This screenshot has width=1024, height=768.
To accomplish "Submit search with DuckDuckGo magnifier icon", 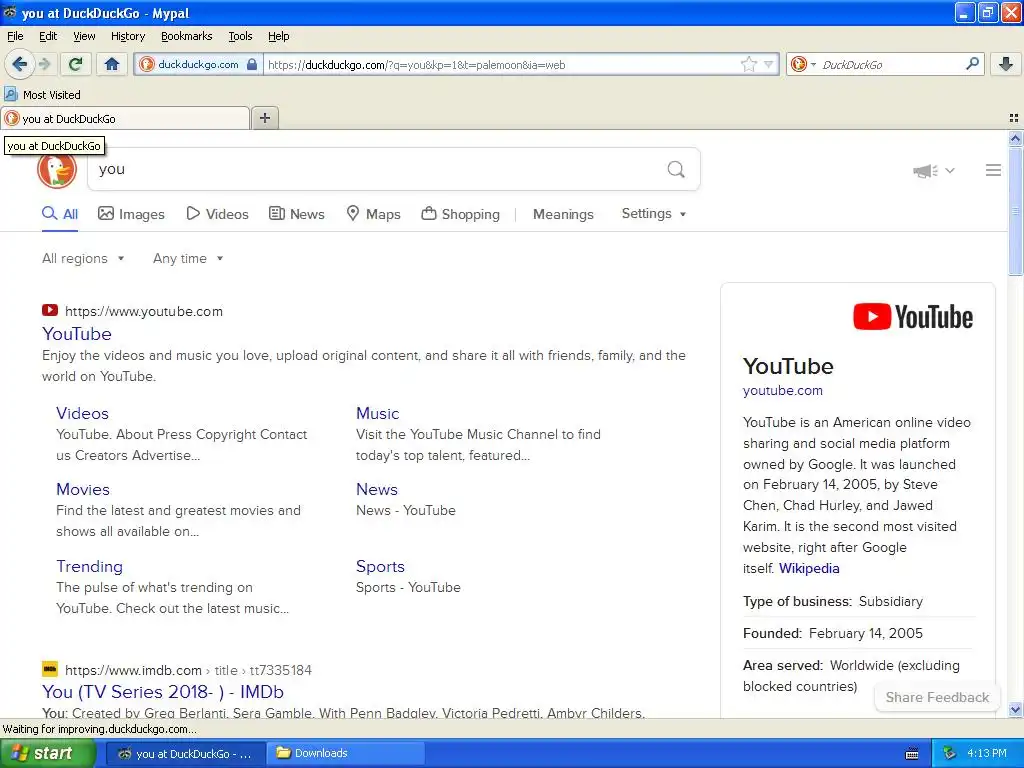I will pos(676,170).
